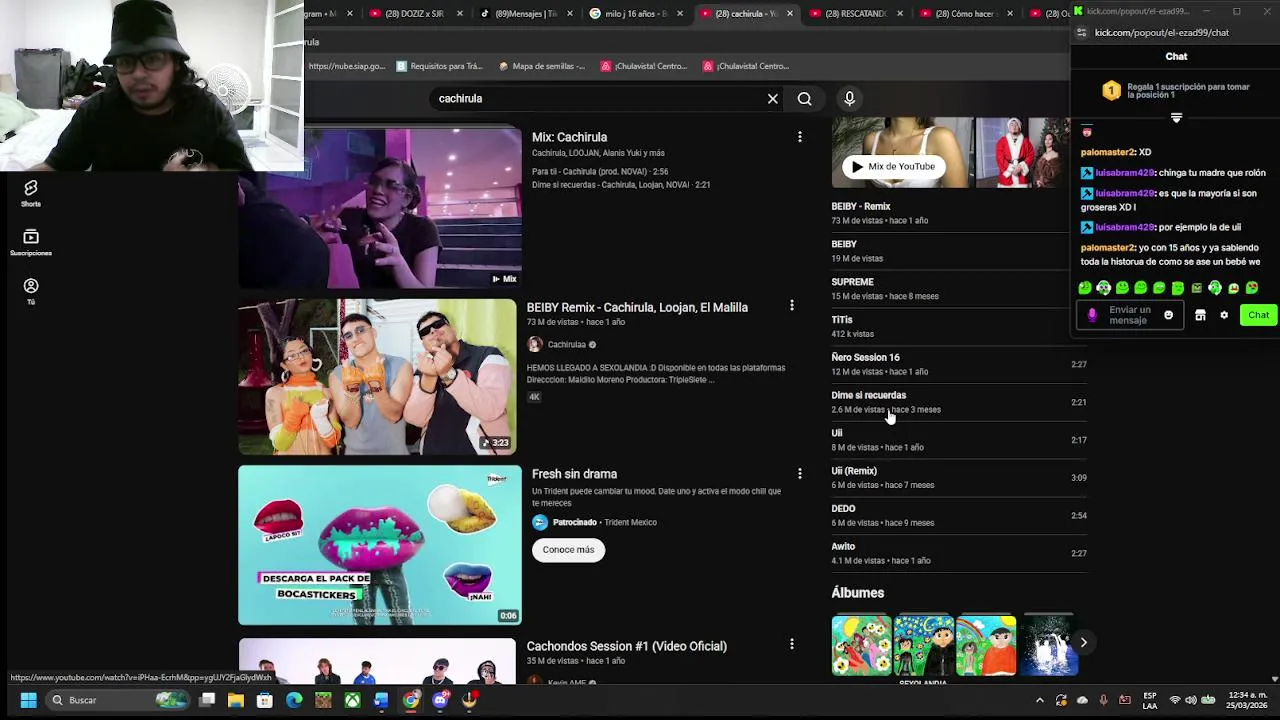Click the heart-eyes emote in Kick chat
The height and width of the screenshot is (720, 1280).
point(1252,288)
